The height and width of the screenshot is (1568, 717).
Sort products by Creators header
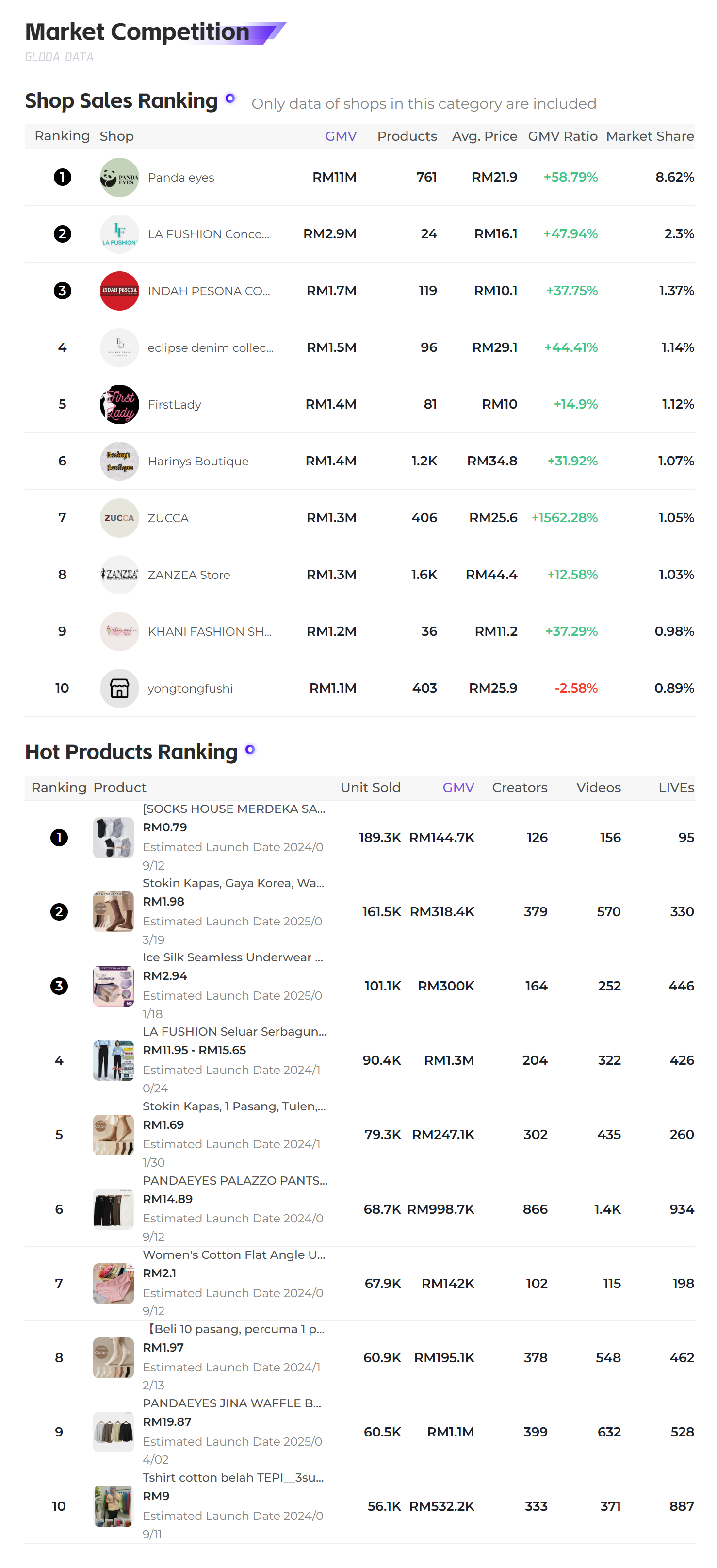click(520, 788)
